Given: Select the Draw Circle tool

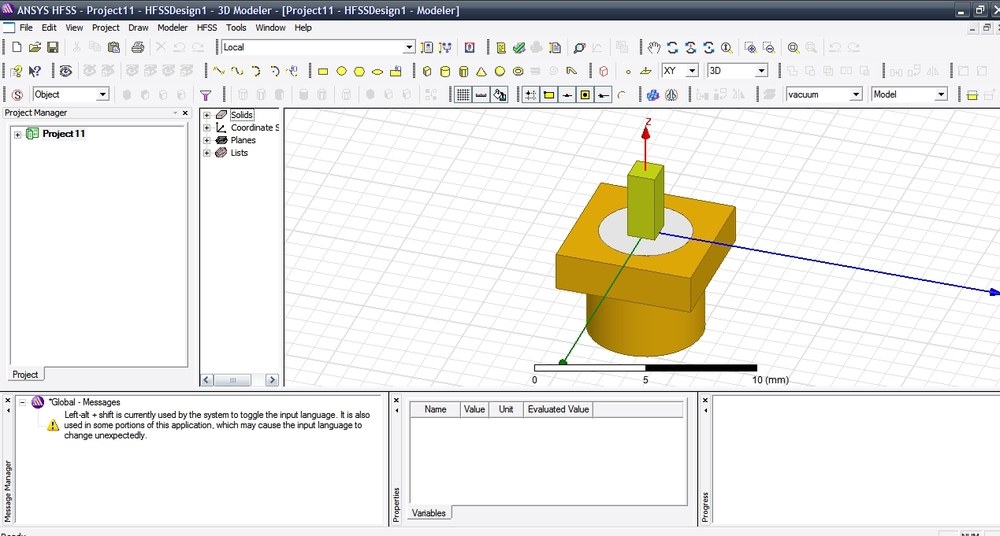Looking at the screenshot, I should click(x=341, y=71).
